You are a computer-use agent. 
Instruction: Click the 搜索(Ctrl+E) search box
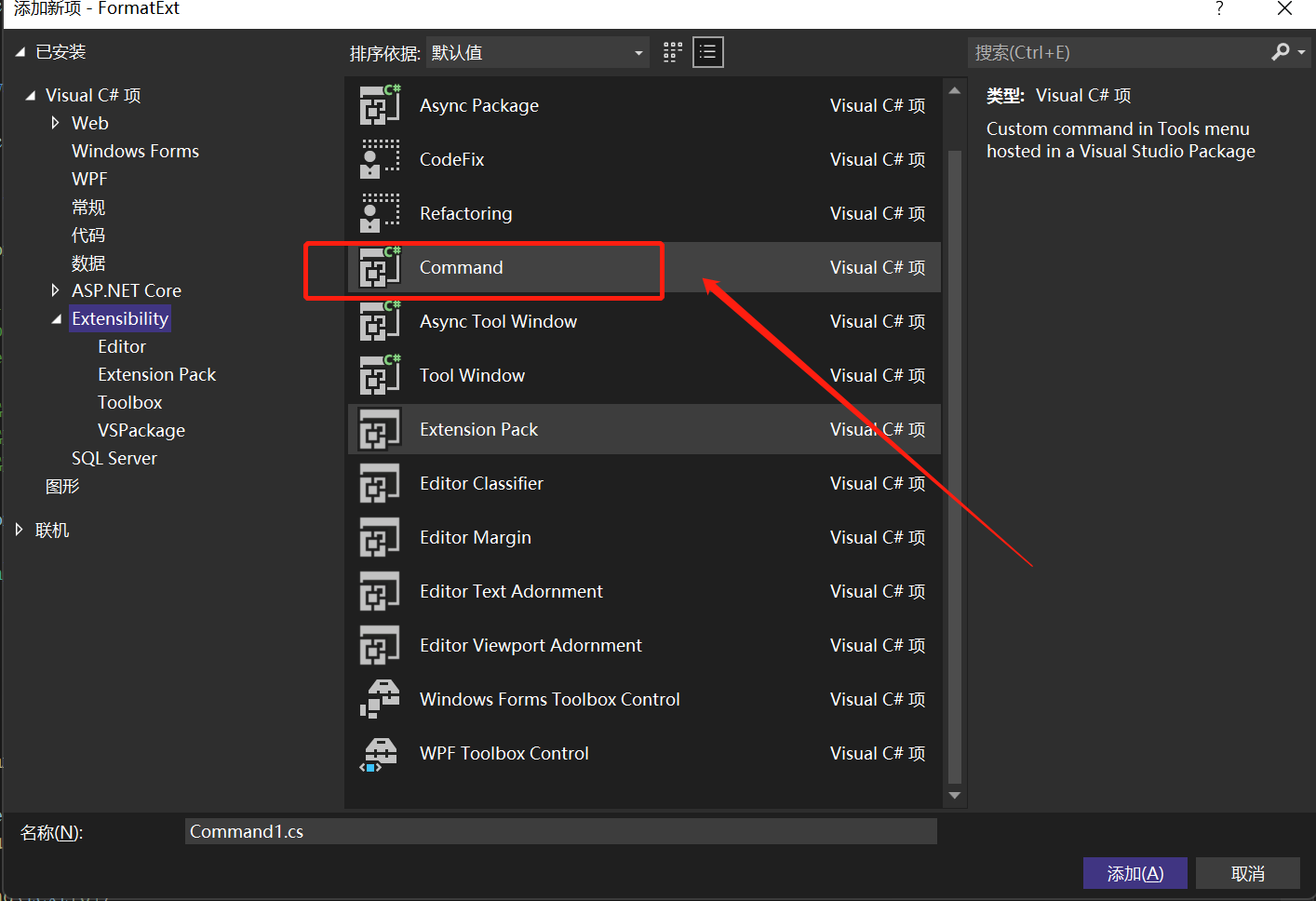pyautogui.click(x=1117, y=52)
